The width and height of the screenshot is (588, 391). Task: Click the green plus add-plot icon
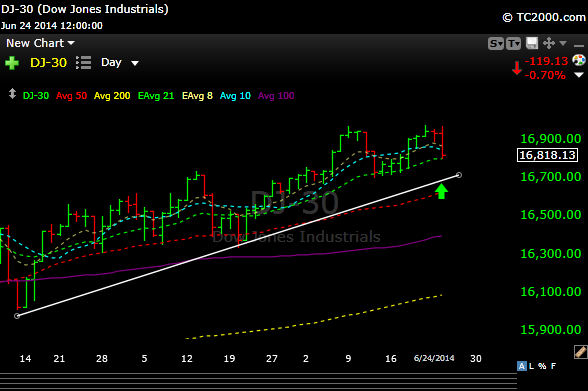tap(12, 63)
